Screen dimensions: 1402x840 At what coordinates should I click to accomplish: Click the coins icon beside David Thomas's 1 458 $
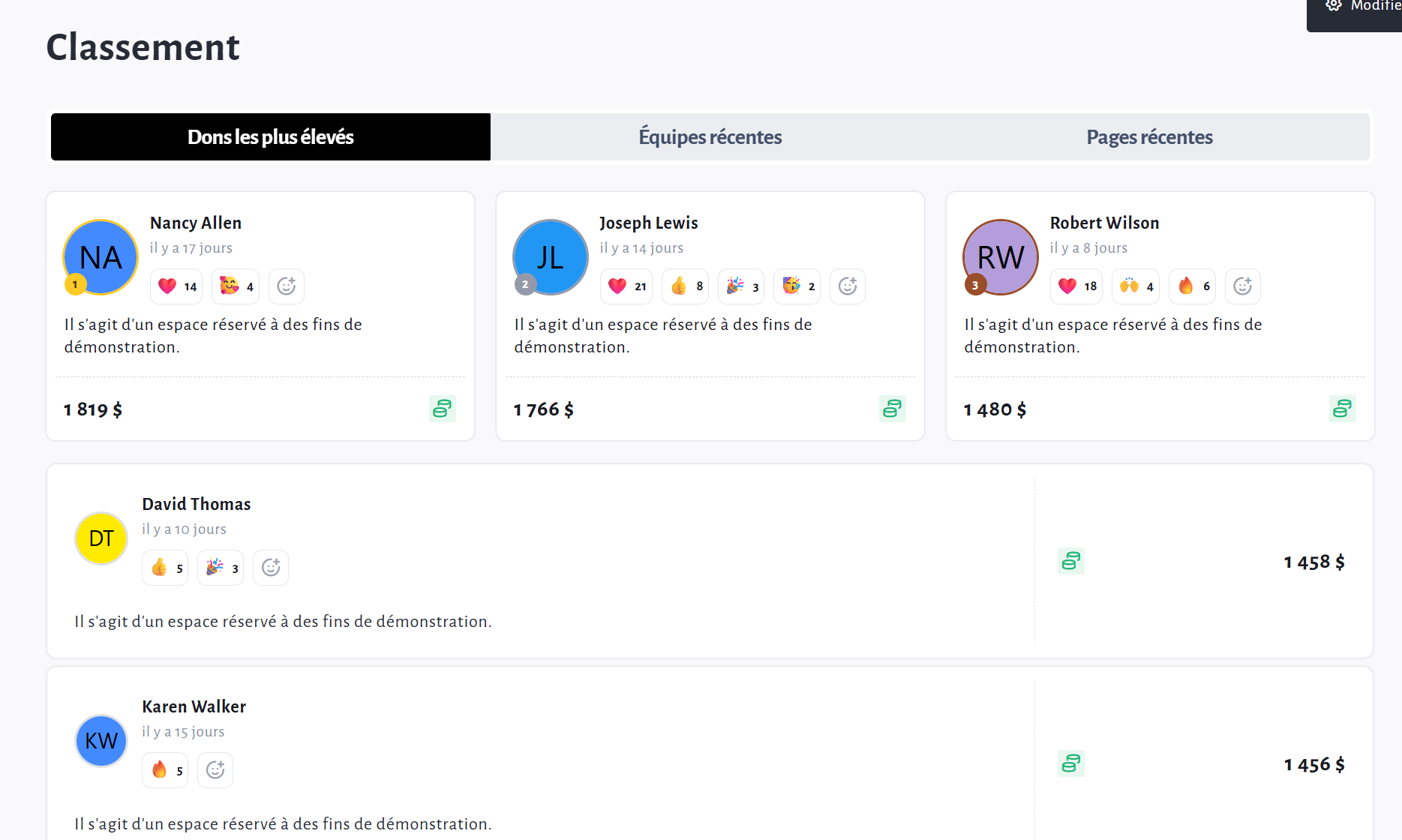pyautogui.click(x=1071, y=561)
